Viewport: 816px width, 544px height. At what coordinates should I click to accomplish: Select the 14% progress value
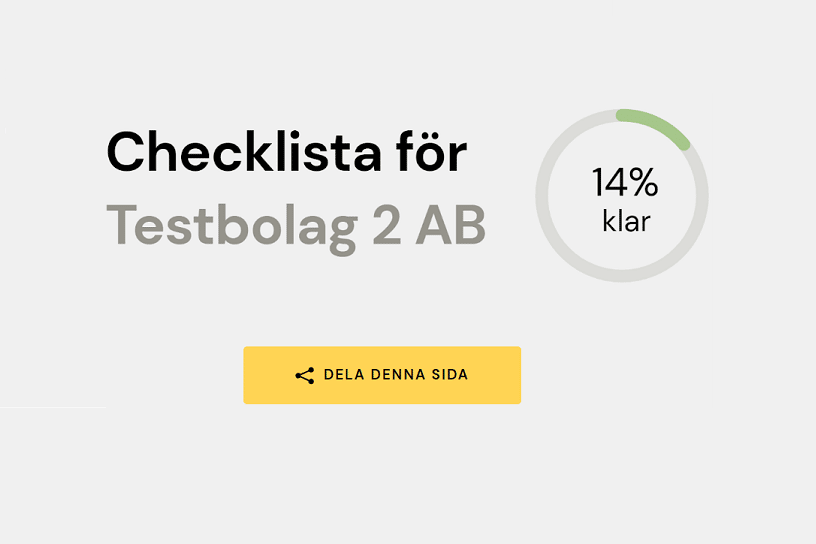click(x=625, y=184)
